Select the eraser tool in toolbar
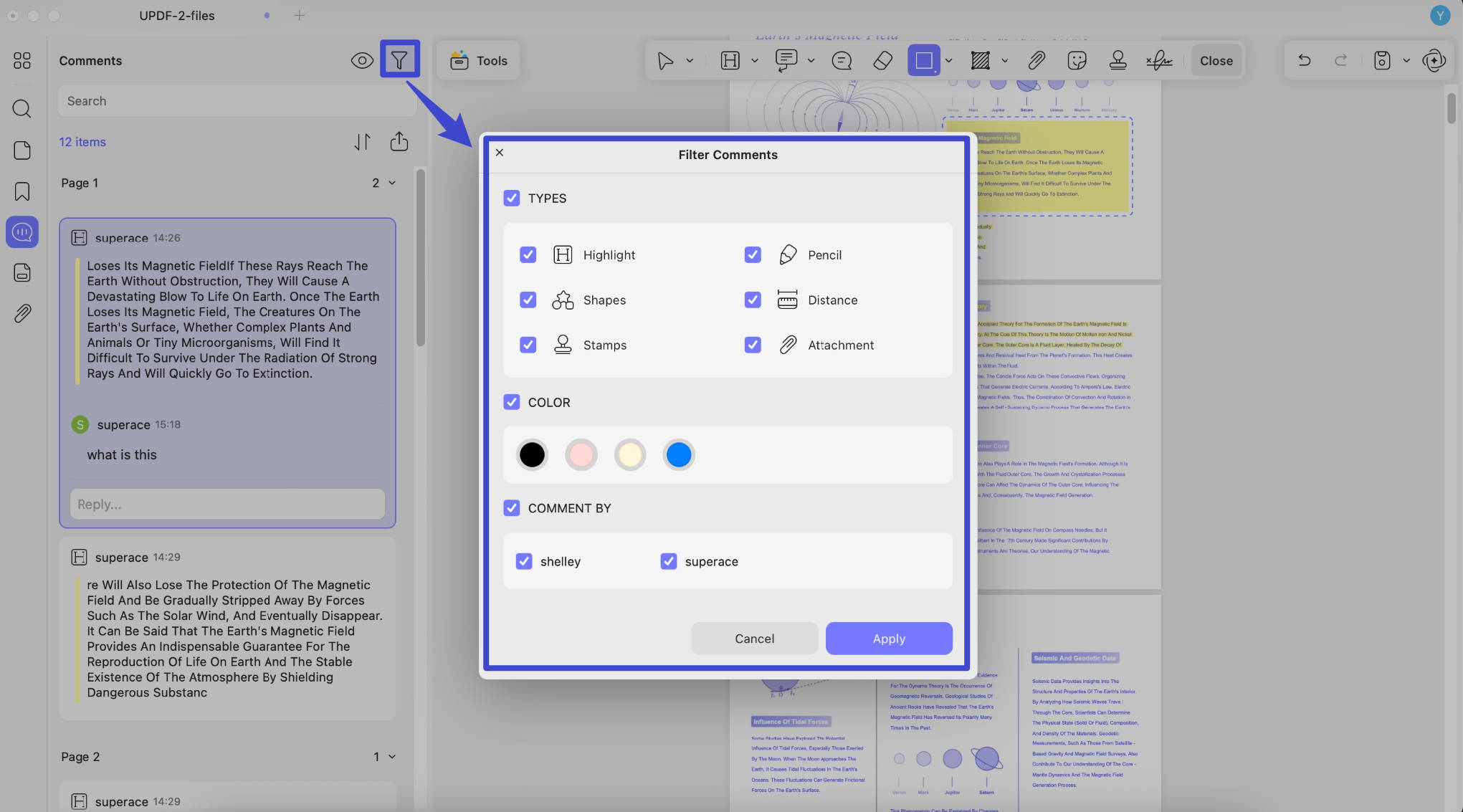 (x=882, y=61)
